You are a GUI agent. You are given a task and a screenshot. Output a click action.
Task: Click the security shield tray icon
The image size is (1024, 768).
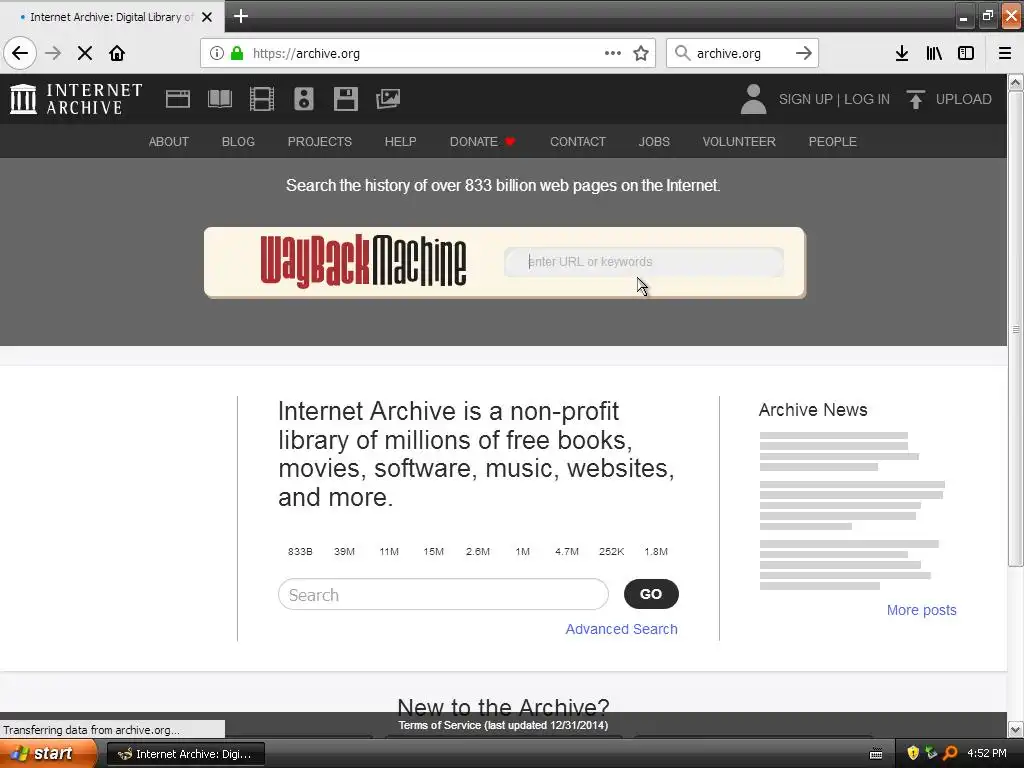(912, 753)
